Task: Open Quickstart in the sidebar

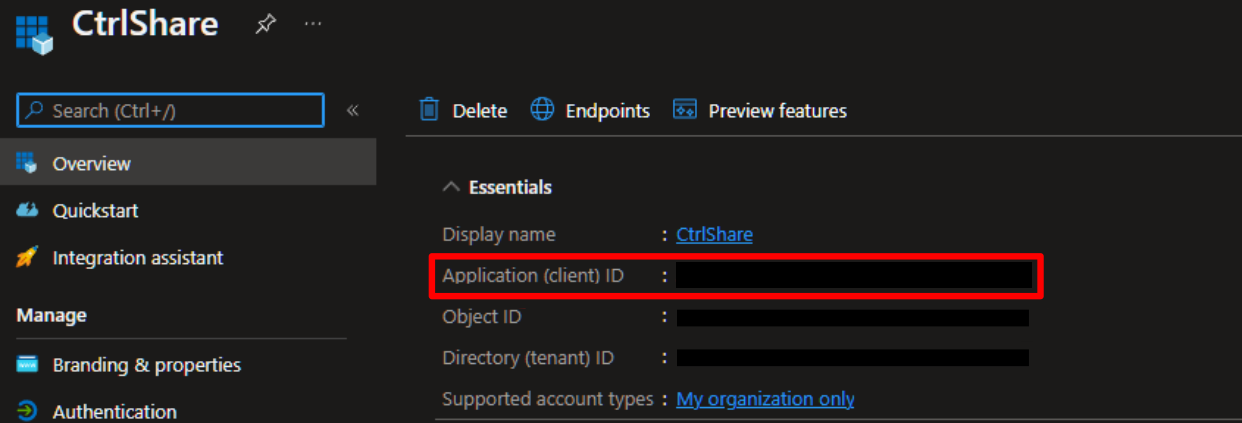Action: [95, 210]
